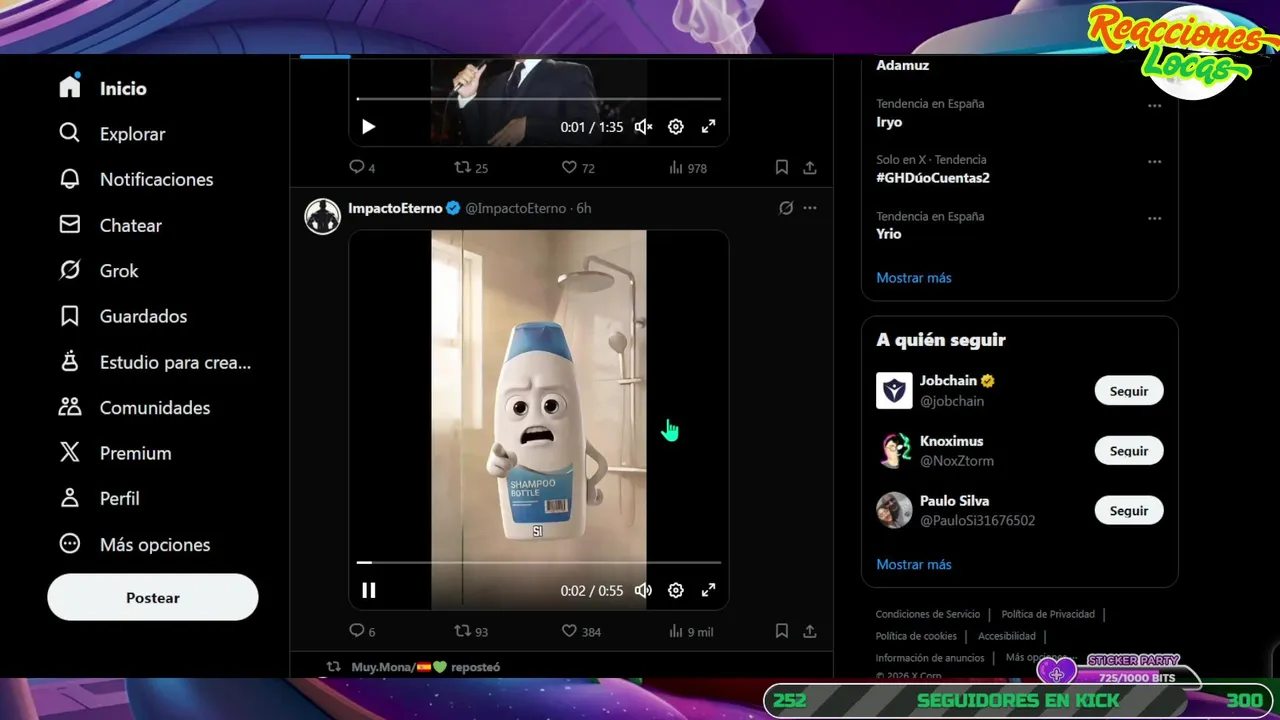View analytics of post with 978 views
Screen dimensions: 1280x720
pyautogui.click(x=687, y=168)
